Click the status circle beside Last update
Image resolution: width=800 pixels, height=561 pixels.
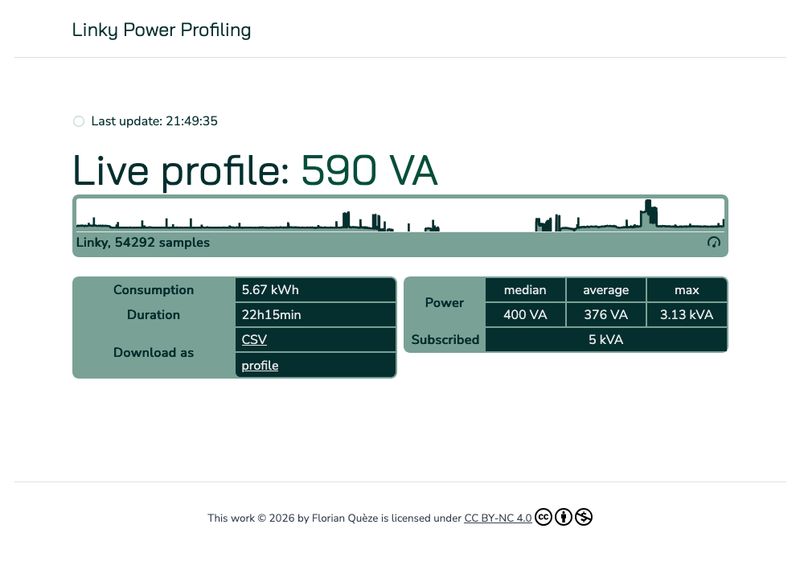[79, 122]
